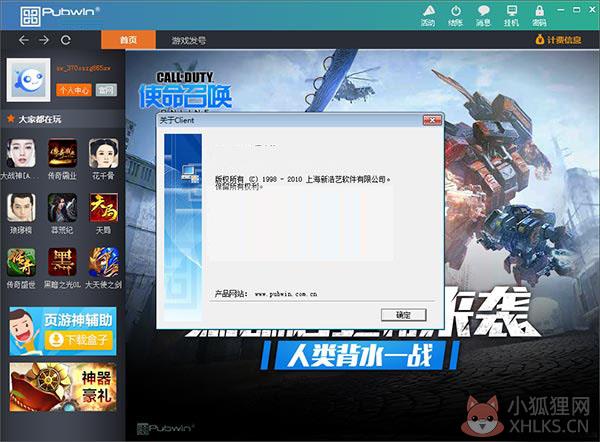The width and height of the screenshot is (600, 442).
Task: Click the 神器豪礼 banner
Action: coord(63,387)
